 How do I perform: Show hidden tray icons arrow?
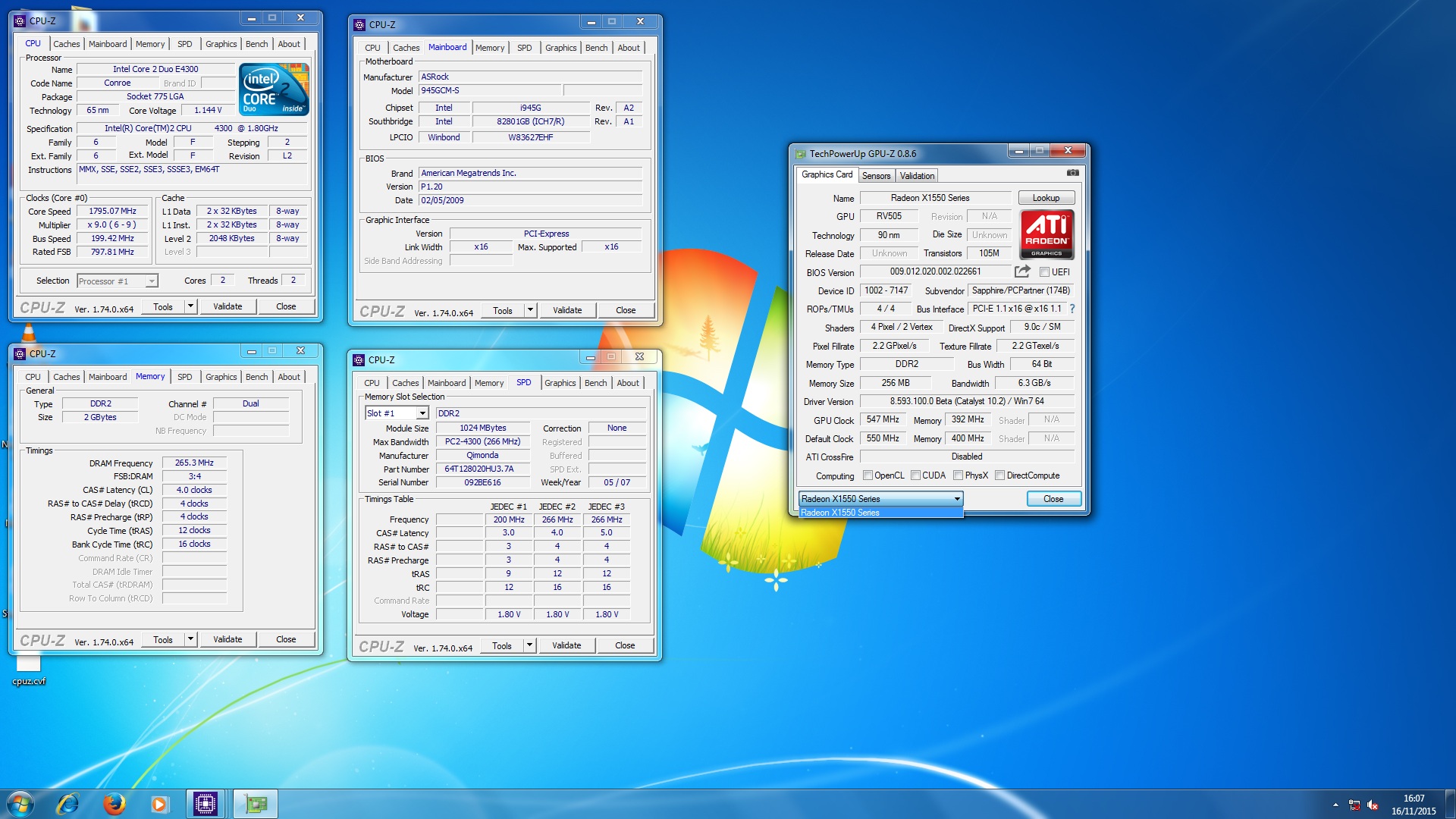coord(1335,805)
